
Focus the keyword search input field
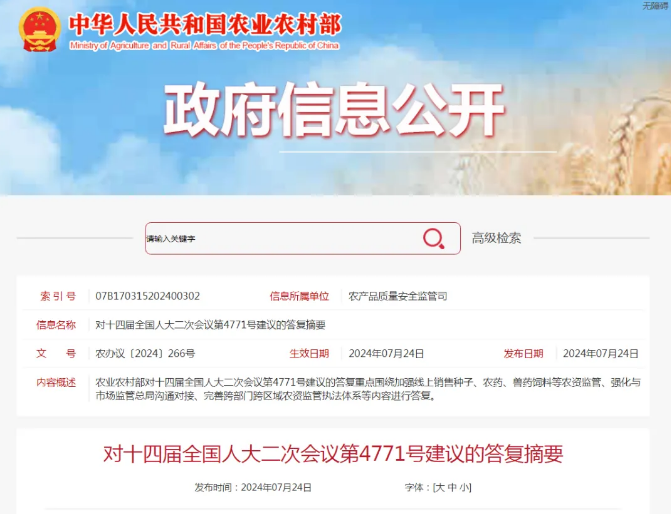280,238
